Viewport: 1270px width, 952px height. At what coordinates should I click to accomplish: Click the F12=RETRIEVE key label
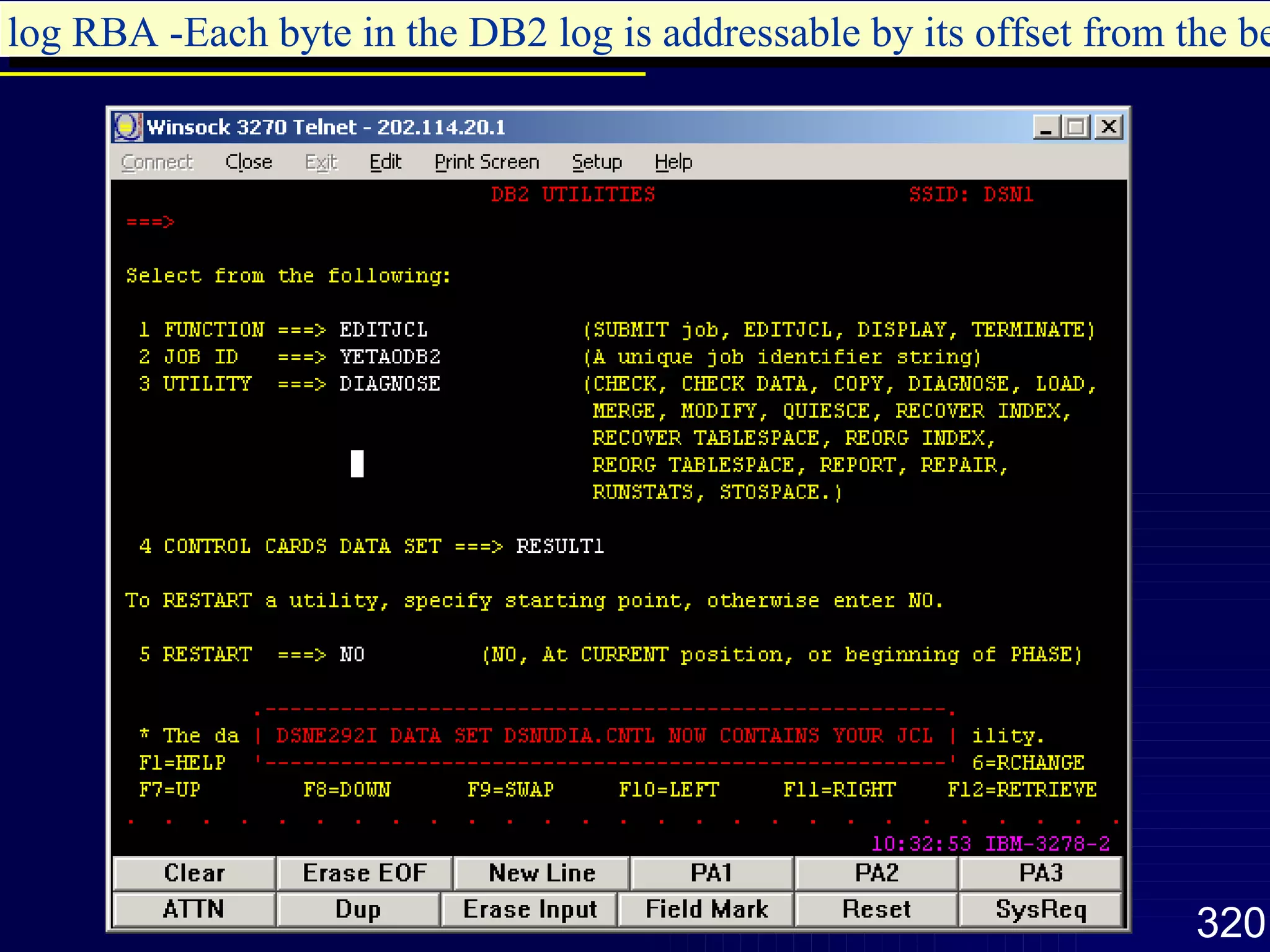(1023, 790)
